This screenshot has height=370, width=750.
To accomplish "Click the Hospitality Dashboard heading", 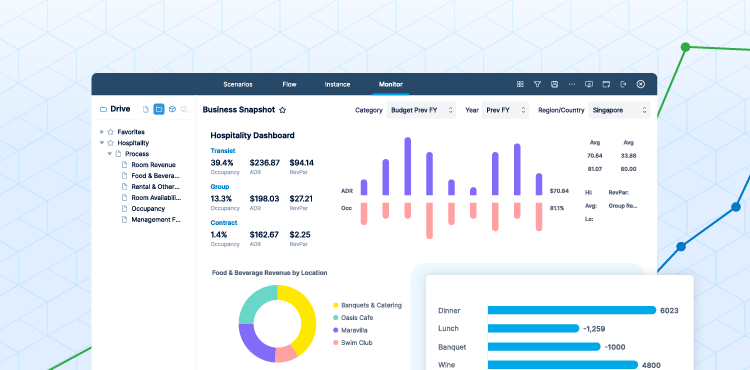I will point(253,136).
